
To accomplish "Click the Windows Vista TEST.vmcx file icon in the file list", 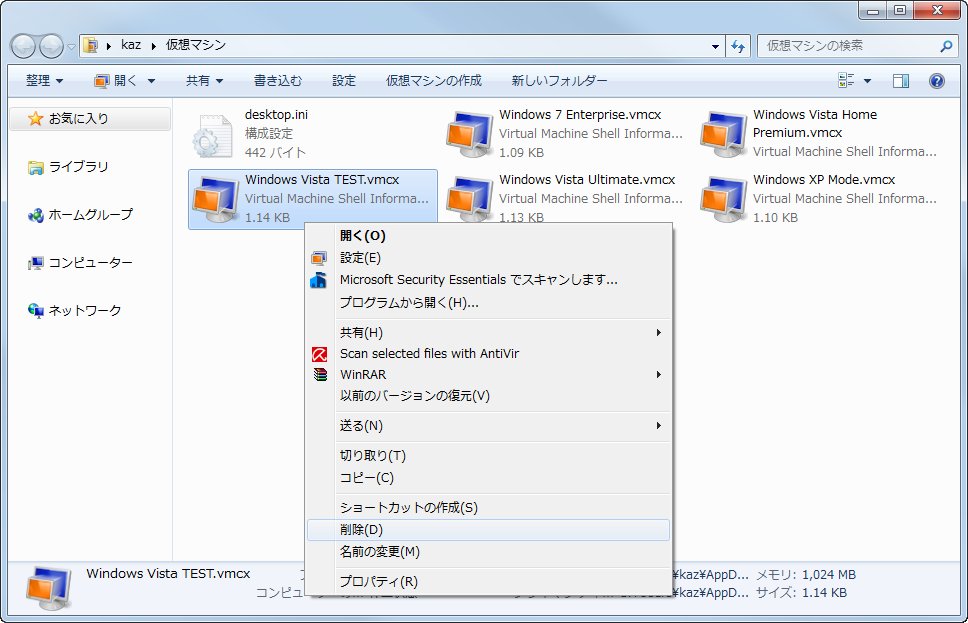I will tap(215, 198).
